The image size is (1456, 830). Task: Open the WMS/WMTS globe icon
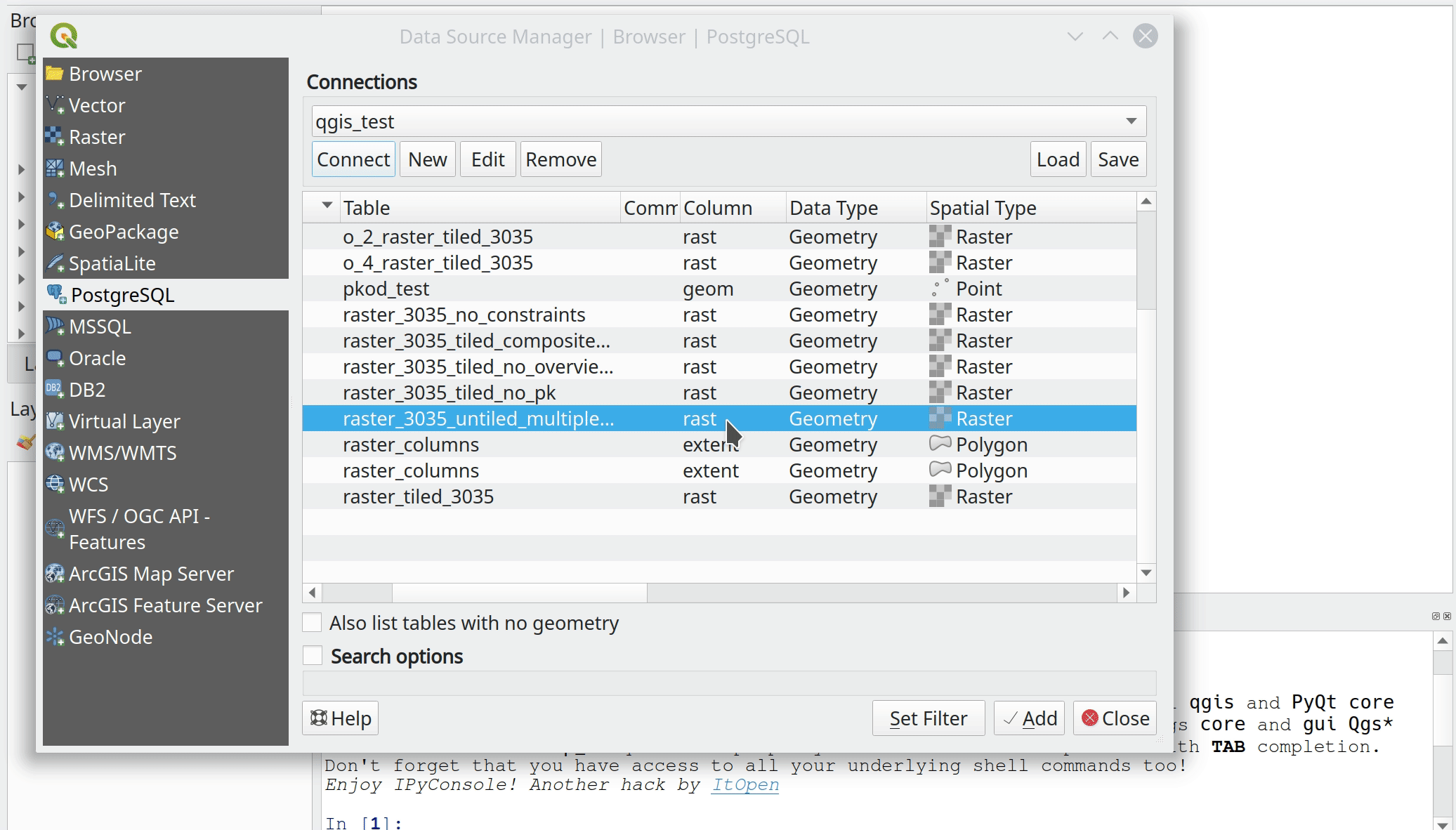tap(54, 452)
